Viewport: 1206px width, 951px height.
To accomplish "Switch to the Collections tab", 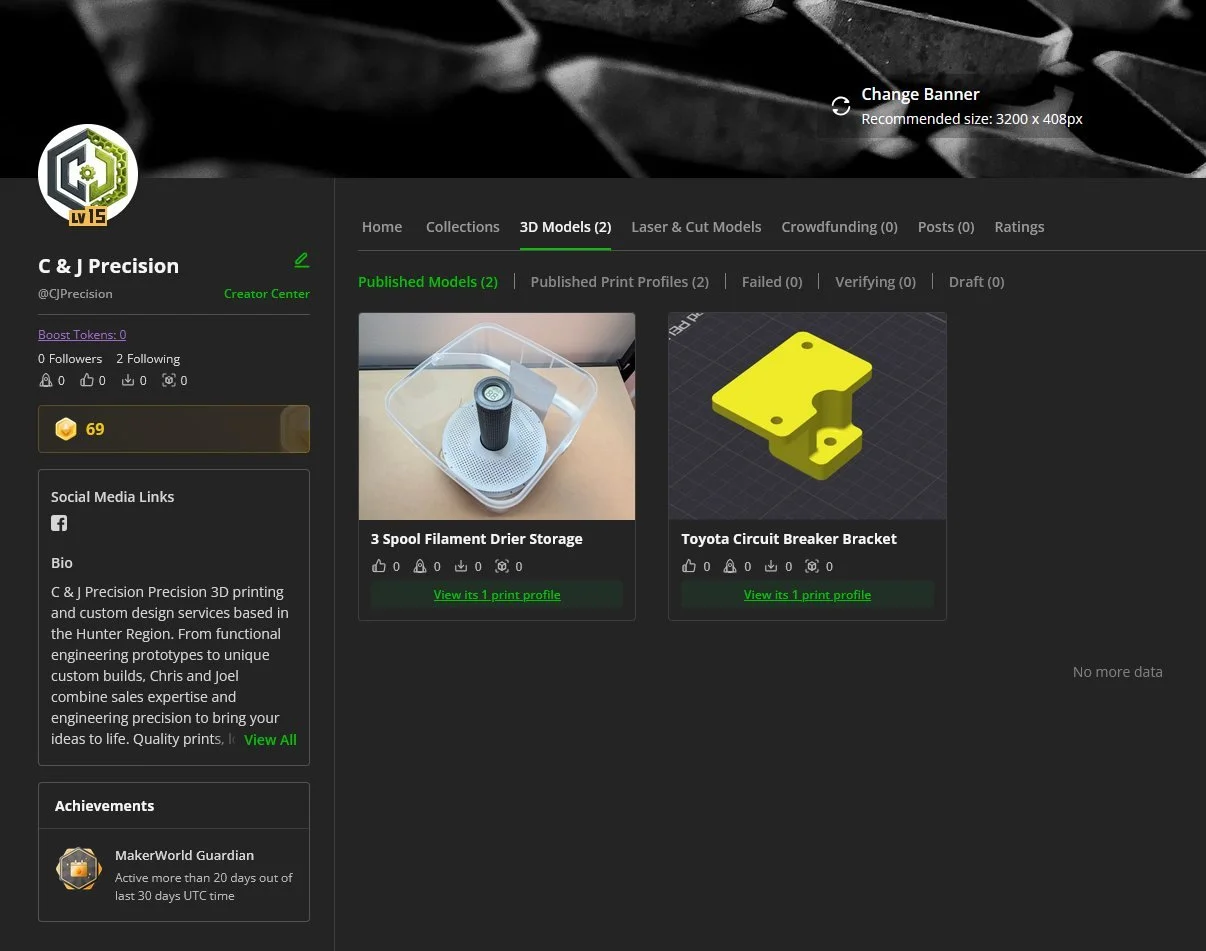I will tap(462, 227).
